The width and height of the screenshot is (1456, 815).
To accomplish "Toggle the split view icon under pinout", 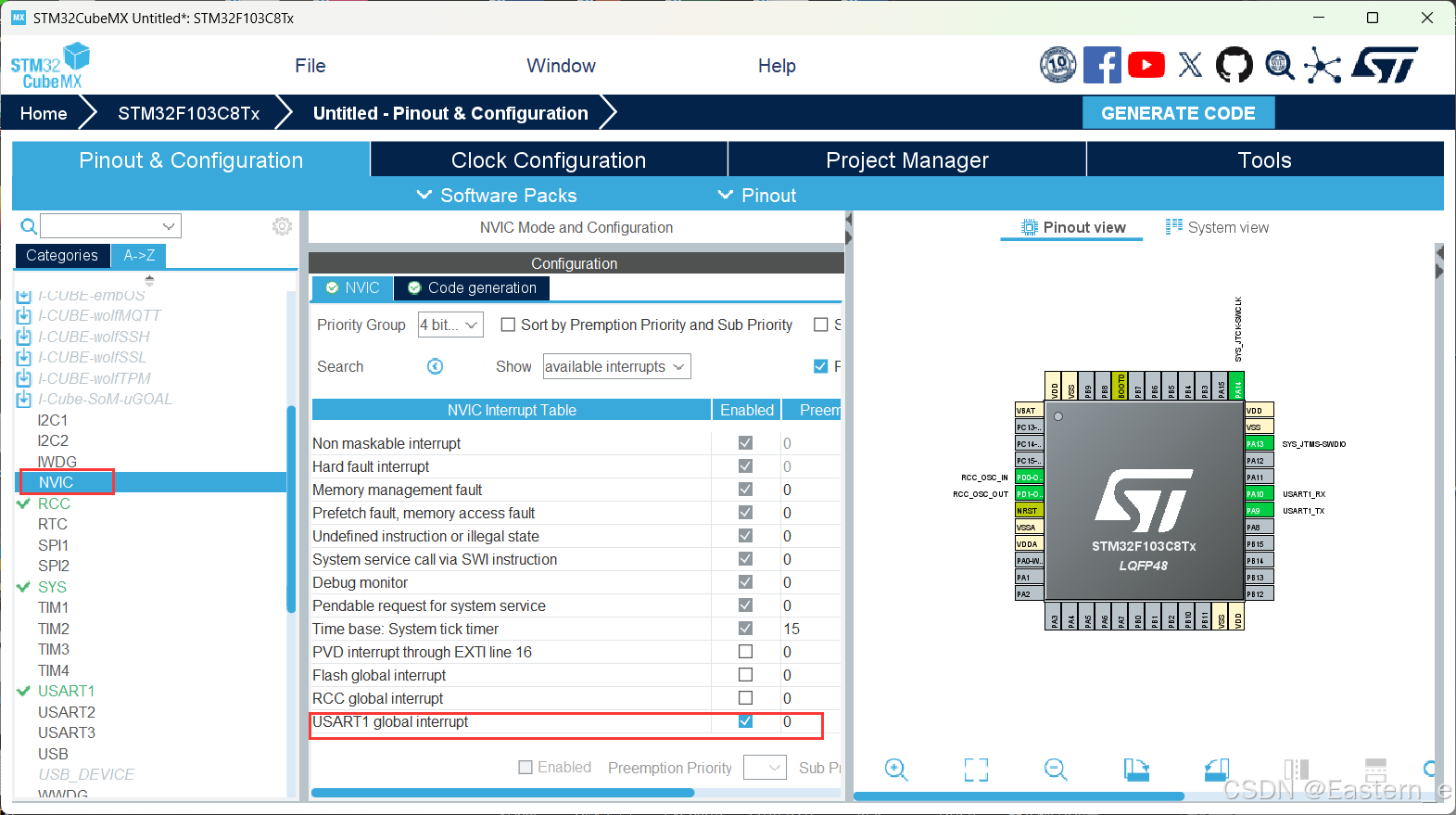I will coord(1297,770).
